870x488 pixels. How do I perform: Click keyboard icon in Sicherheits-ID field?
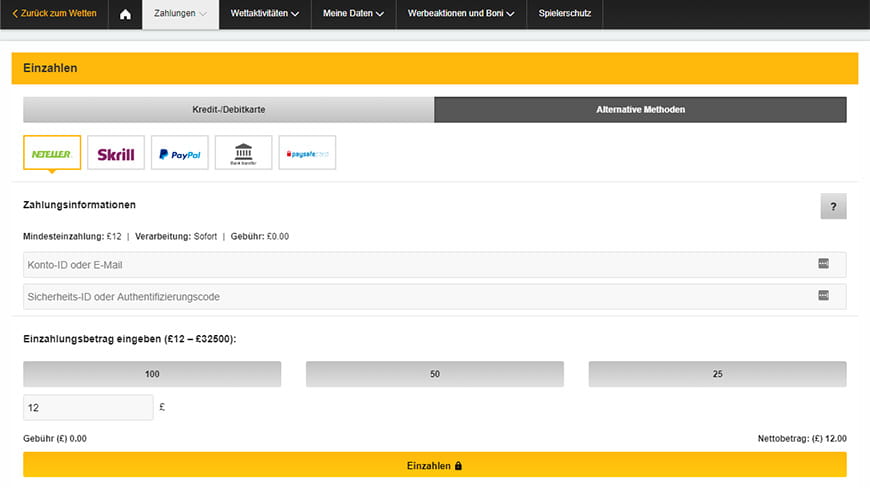[823, 295]
